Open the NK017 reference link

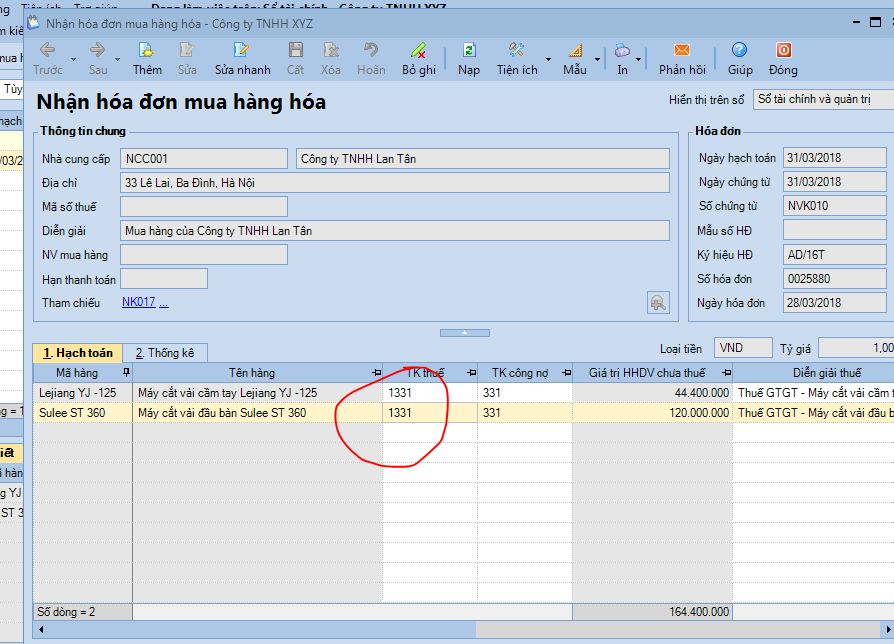coord(139,302)
